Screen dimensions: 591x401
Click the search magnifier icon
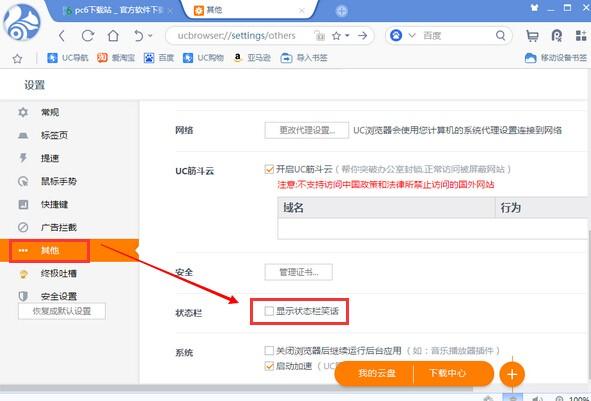pos(501,35)
